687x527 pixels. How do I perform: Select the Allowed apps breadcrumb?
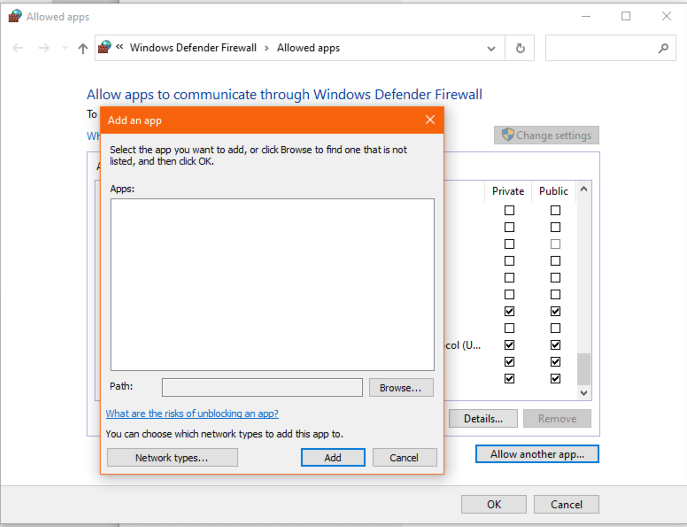pos(308,48)
